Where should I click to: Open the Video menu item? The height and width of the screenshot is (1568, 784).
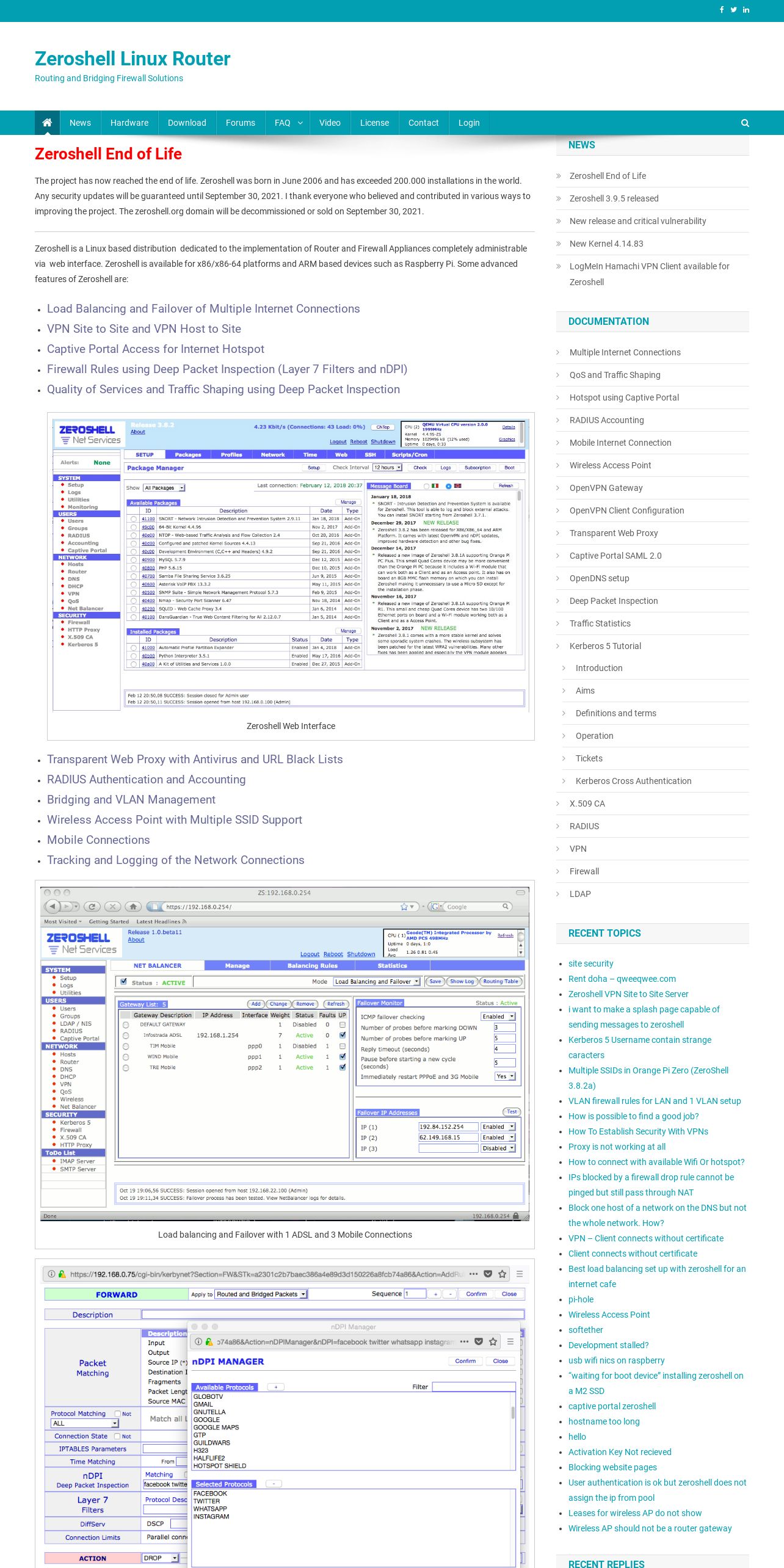330,123
